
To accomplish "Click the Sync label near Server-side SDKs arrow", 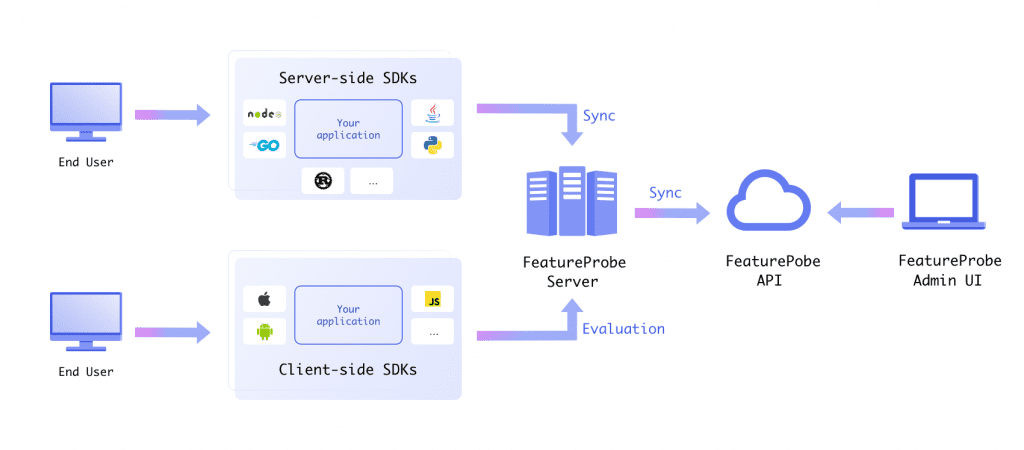I will pyautogui.click(x=599, y=116).
